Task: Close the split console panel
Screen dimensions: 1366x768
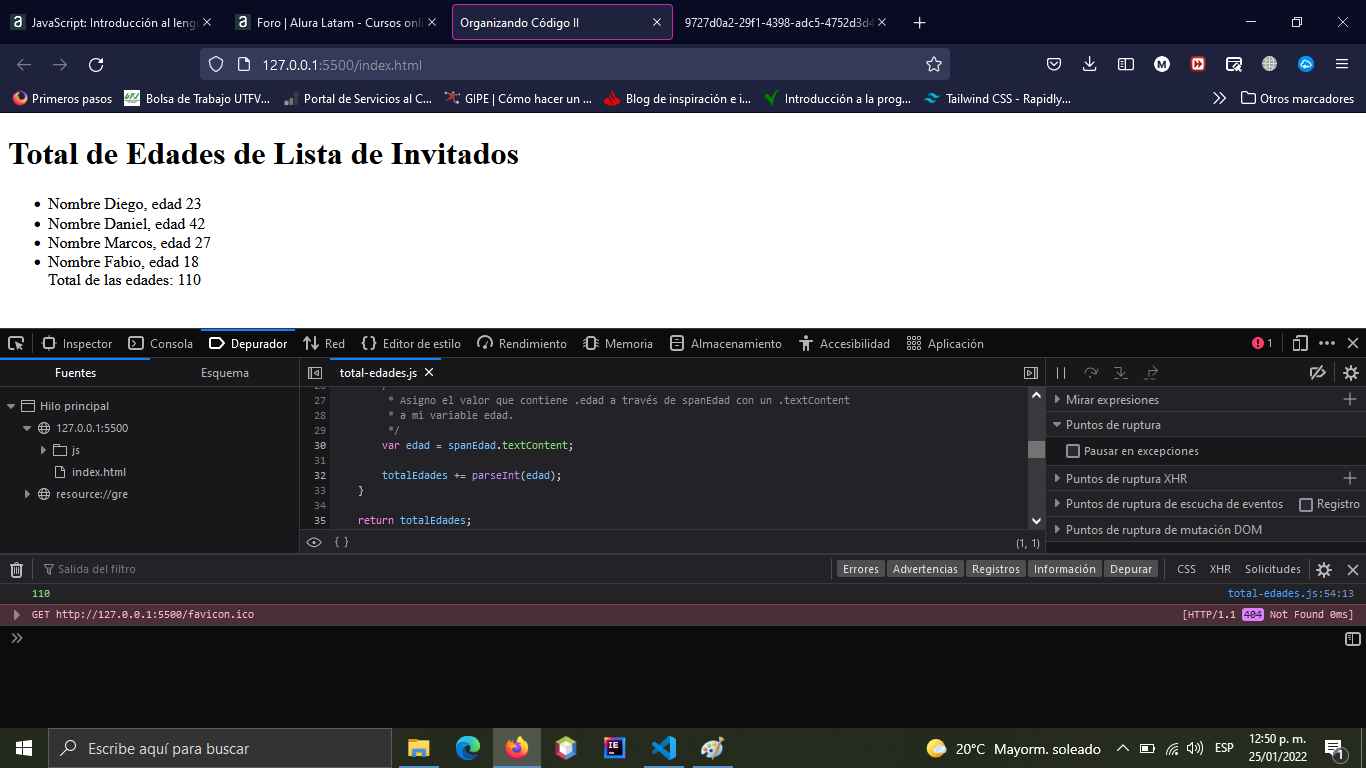Action: coord(1353,569)
